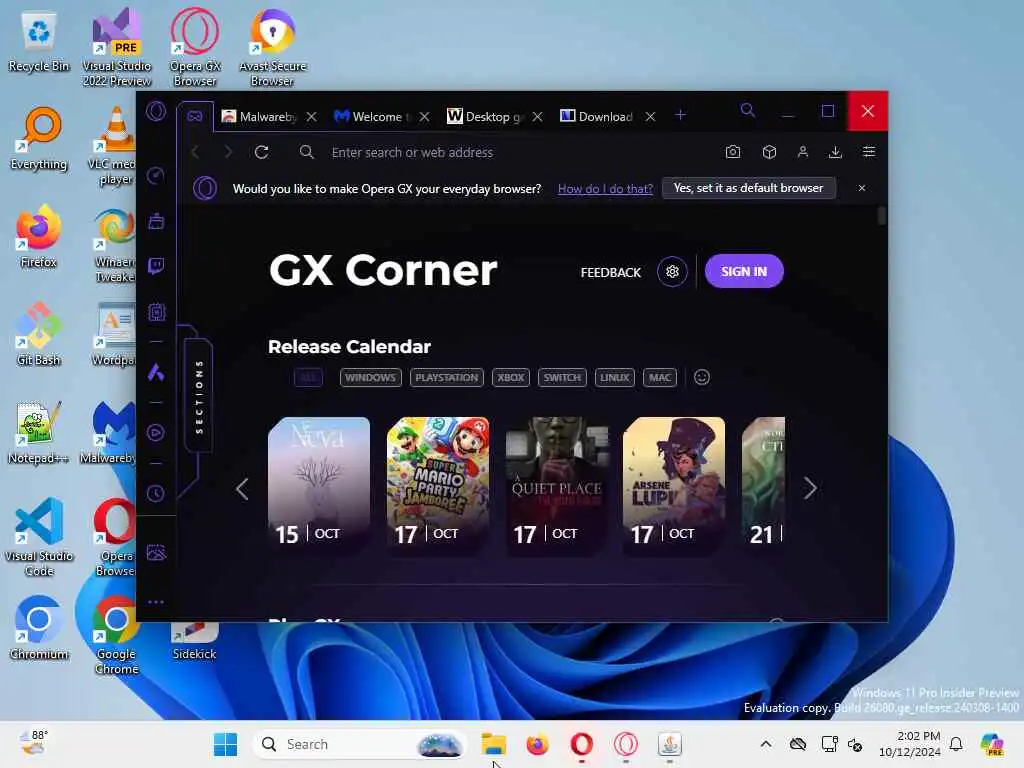
Task: Toggle the PLAYSTATION platform filter
Action: 447,377
